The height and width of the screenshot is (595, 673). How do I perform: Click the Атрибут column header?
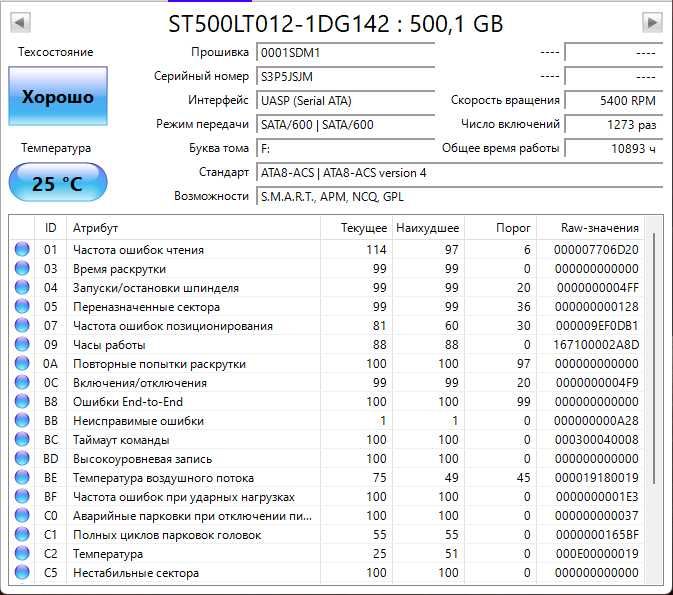pos(193,228)
